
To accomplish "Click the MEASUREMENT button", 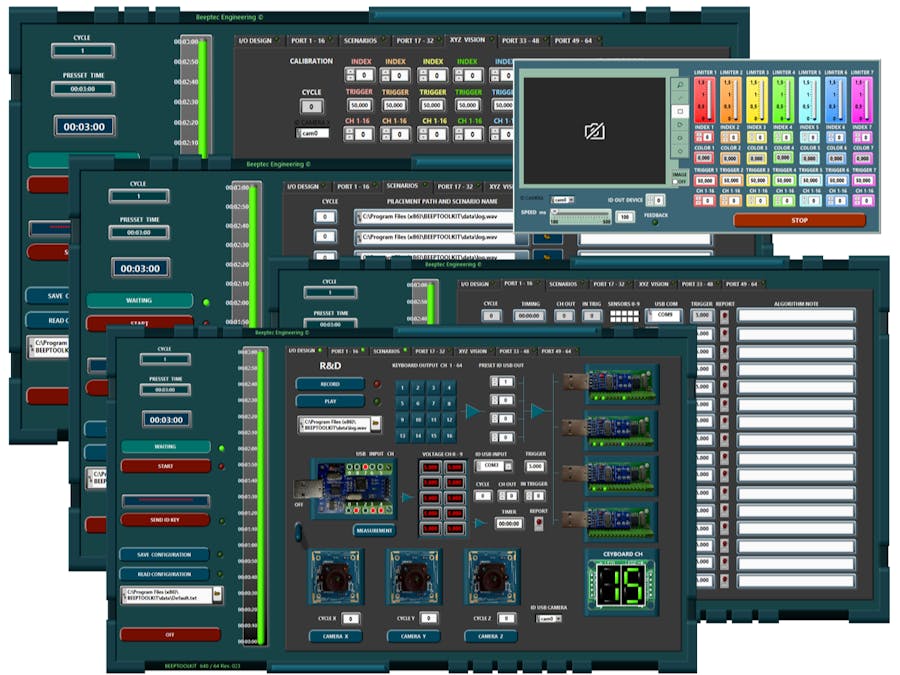I will [x=374, y=531].
